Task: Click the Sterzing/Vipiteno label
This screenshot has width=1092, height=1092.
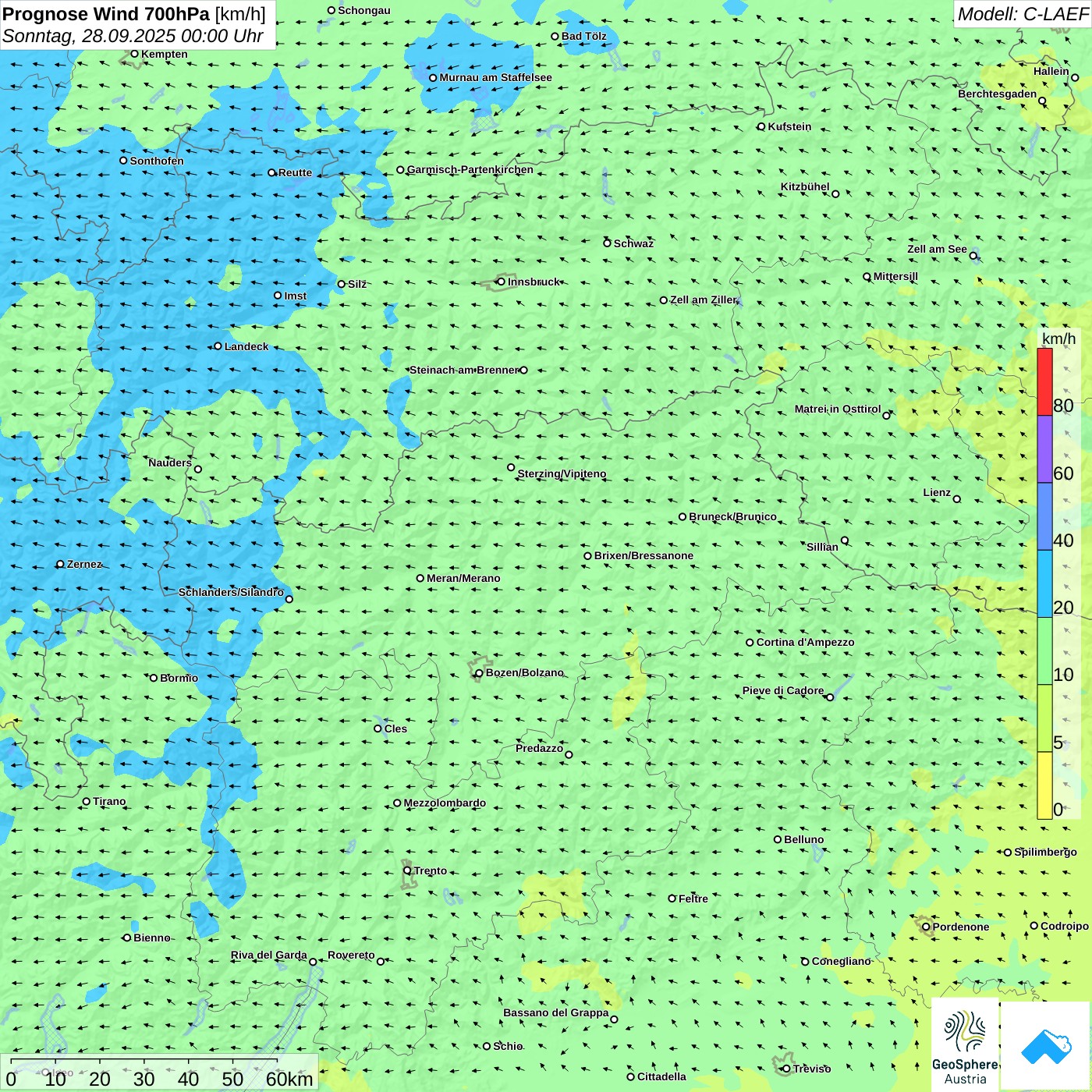Action: point(562,473)
